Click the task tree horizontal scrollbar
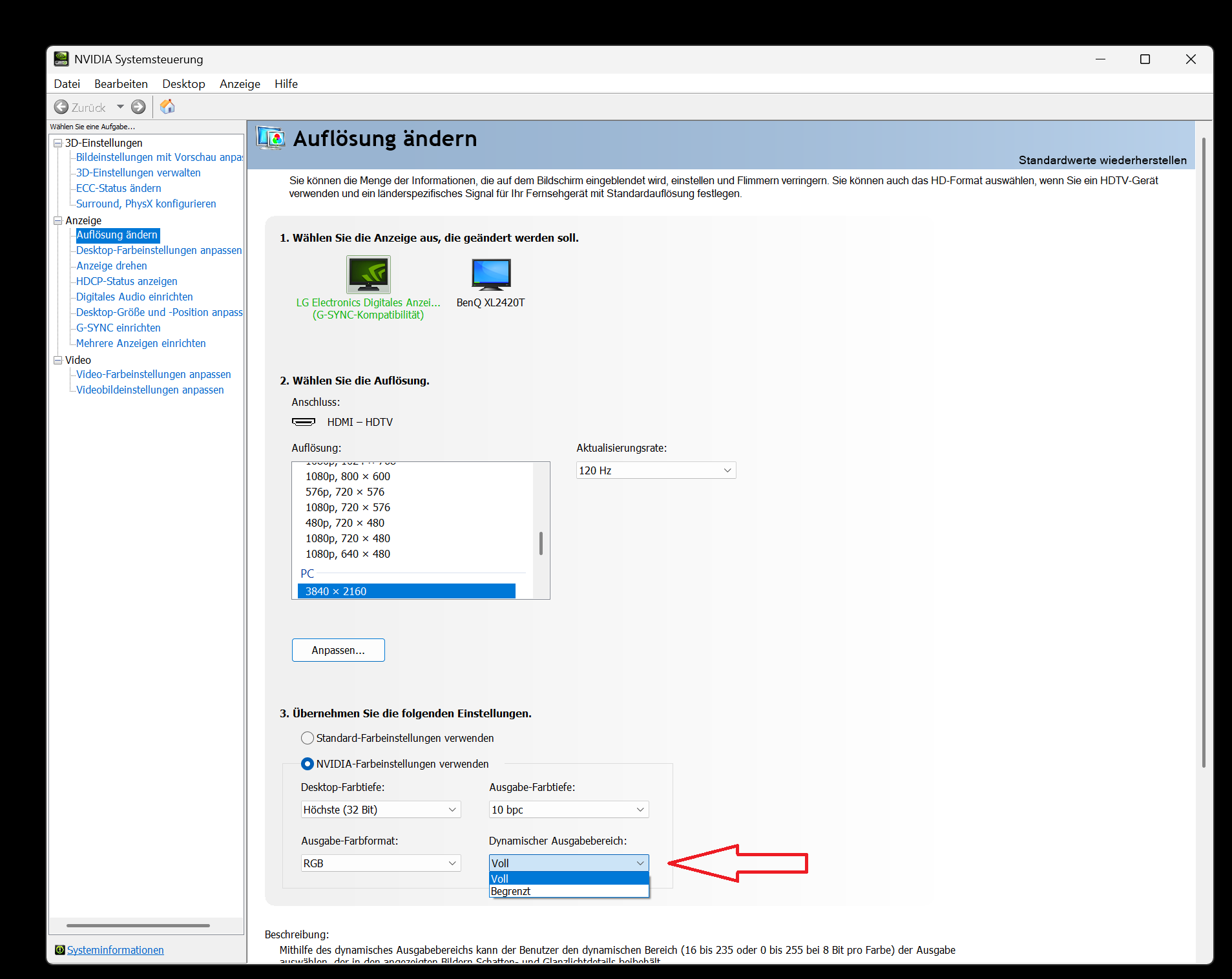The image size is (1232, 979). coord(138,925)
